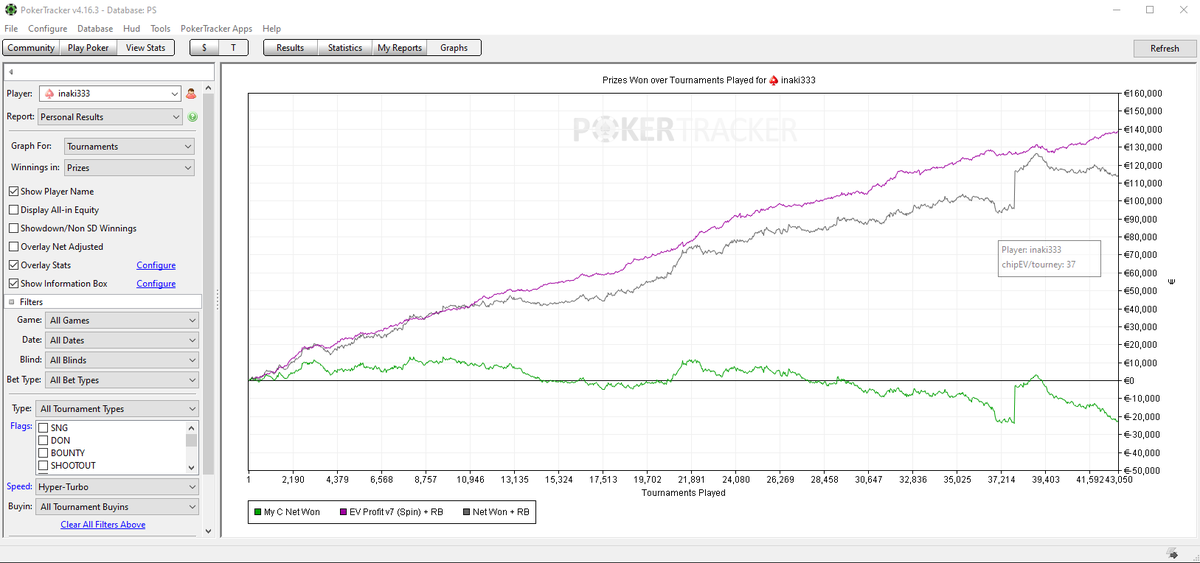Click the status bar icon at bottom right
Viewport: 1200px width, 563px height.
pyautogui.click(x=1171, y=553)
